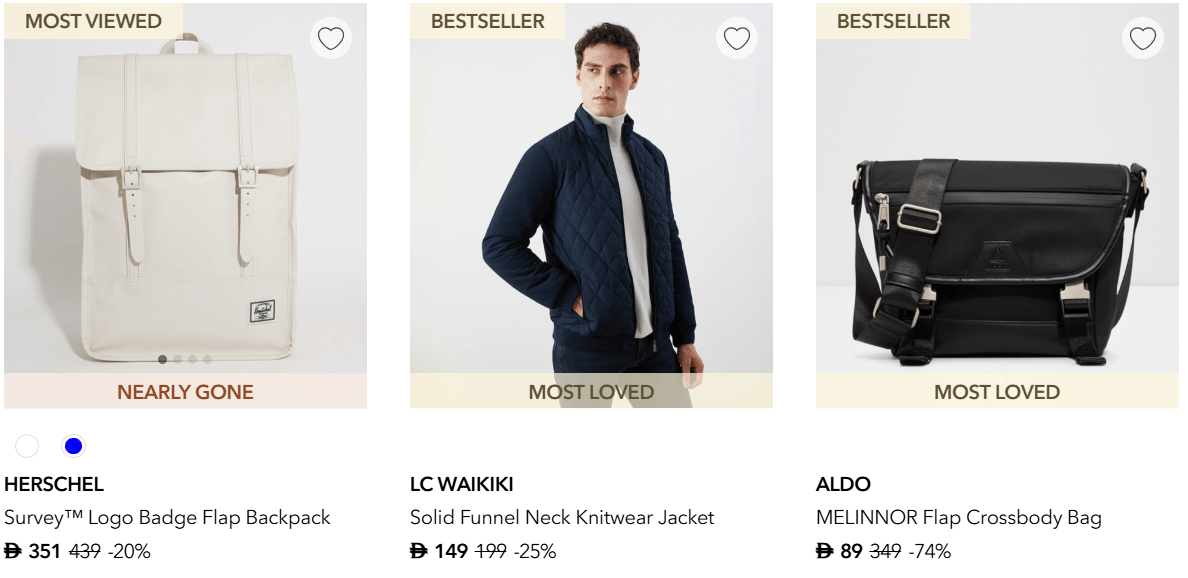1188x578 pixels.
Task: Select the white color swatch
Action: pos(27,446)
